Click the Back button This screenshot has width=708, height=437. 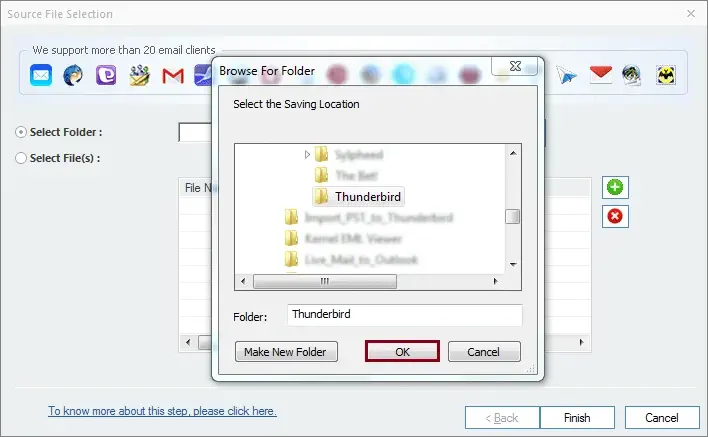(x=502, y=418)
